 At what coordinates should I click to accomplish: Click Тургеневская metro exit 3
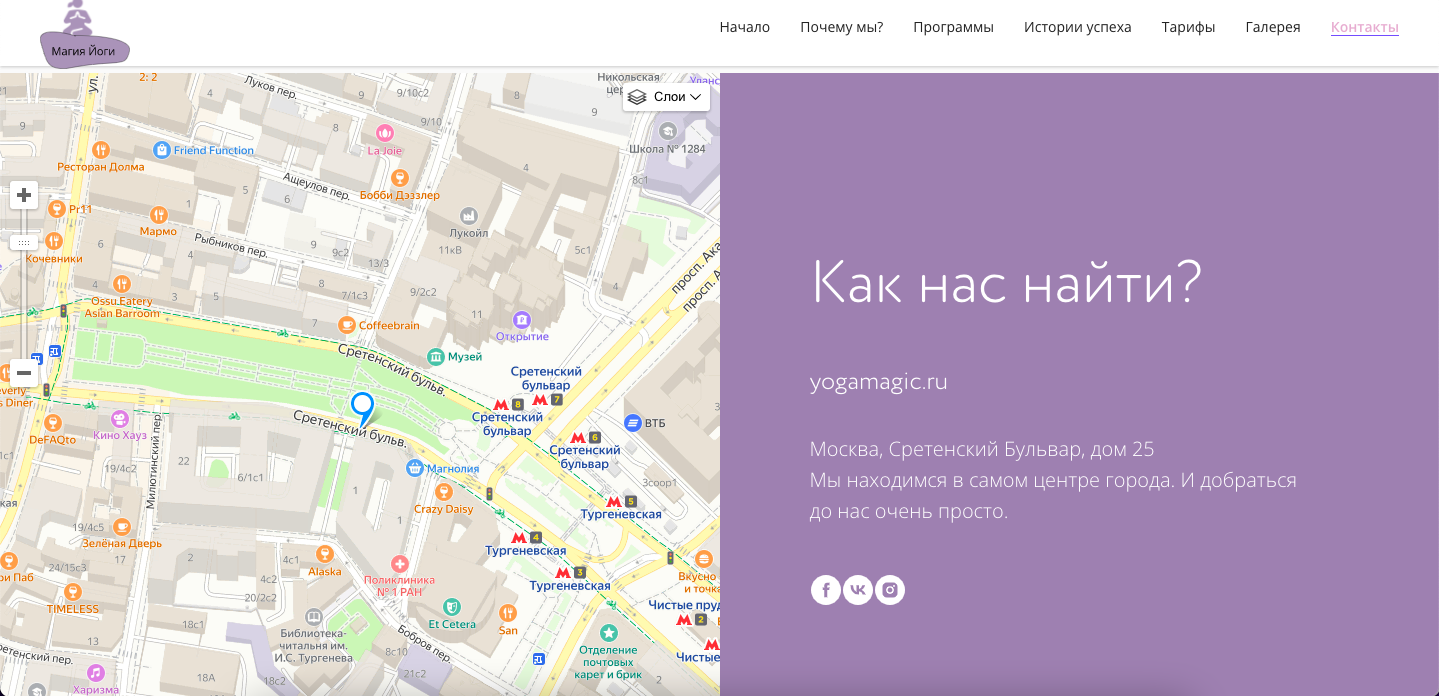(571, 572)
